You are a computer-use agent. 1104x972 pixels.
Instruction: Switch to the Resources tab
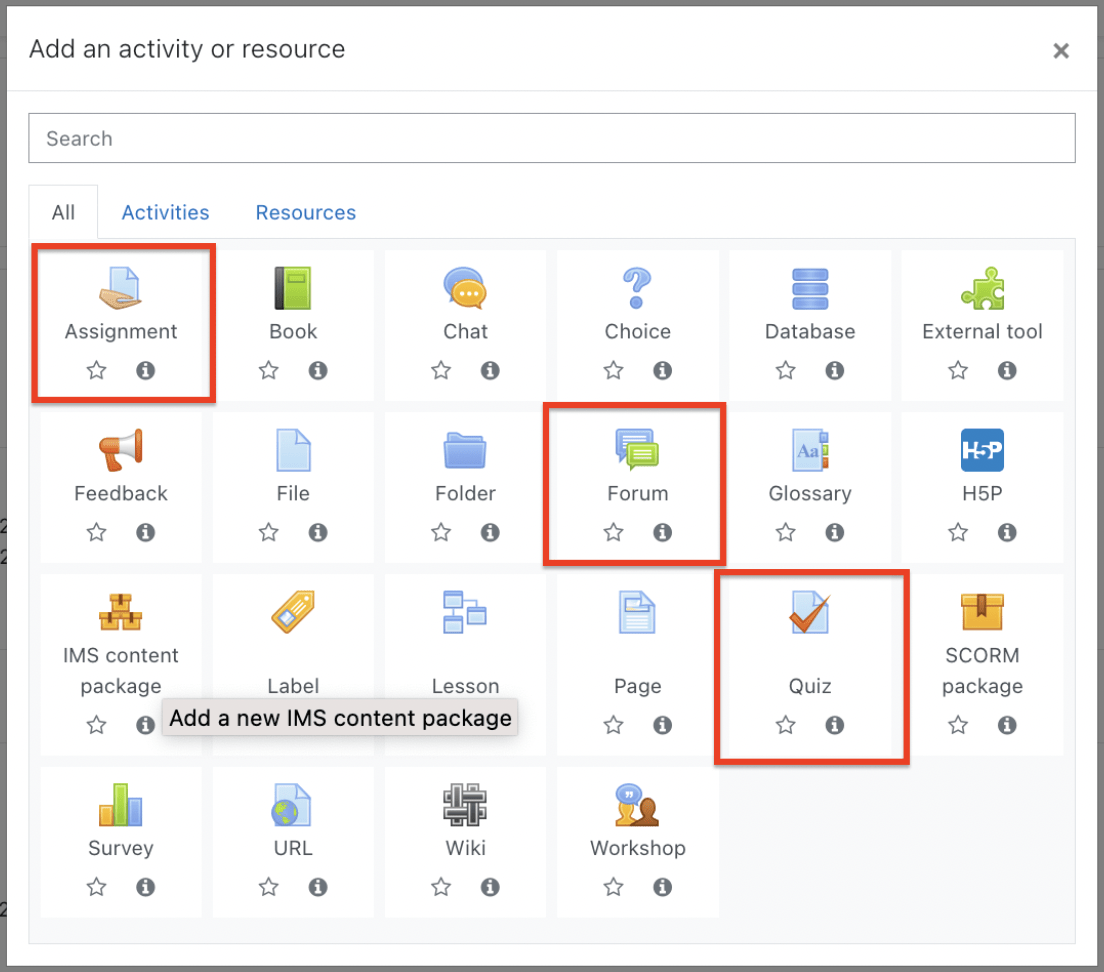pyautogui.click(x=305, y=212)
